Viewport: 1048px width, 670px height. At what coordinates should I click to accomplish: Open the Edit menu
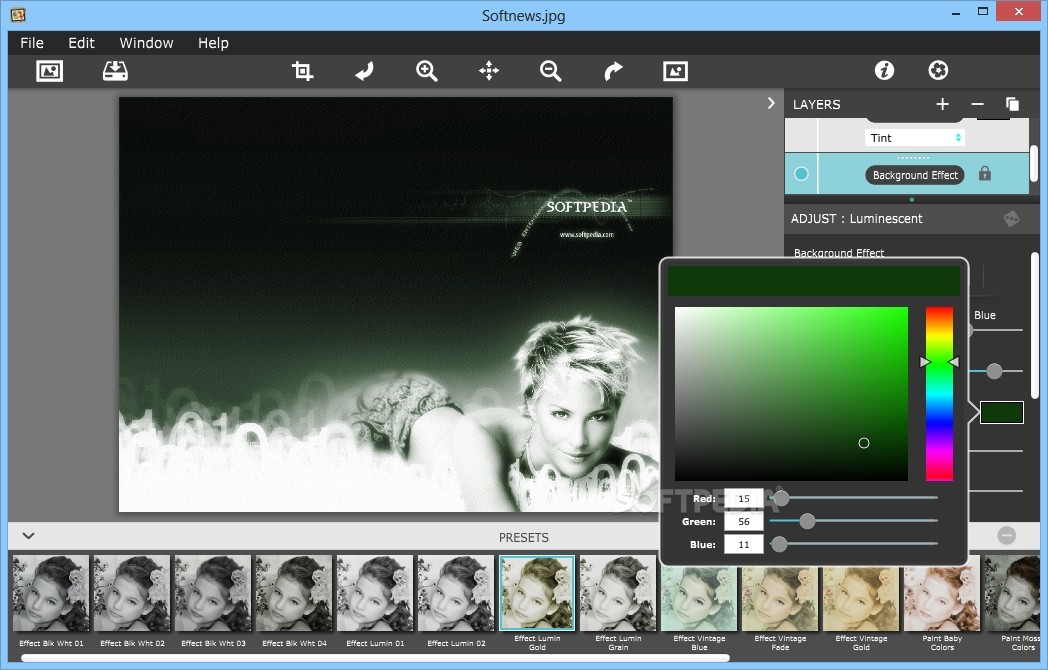pyautogui.click(x=82, y=43)
